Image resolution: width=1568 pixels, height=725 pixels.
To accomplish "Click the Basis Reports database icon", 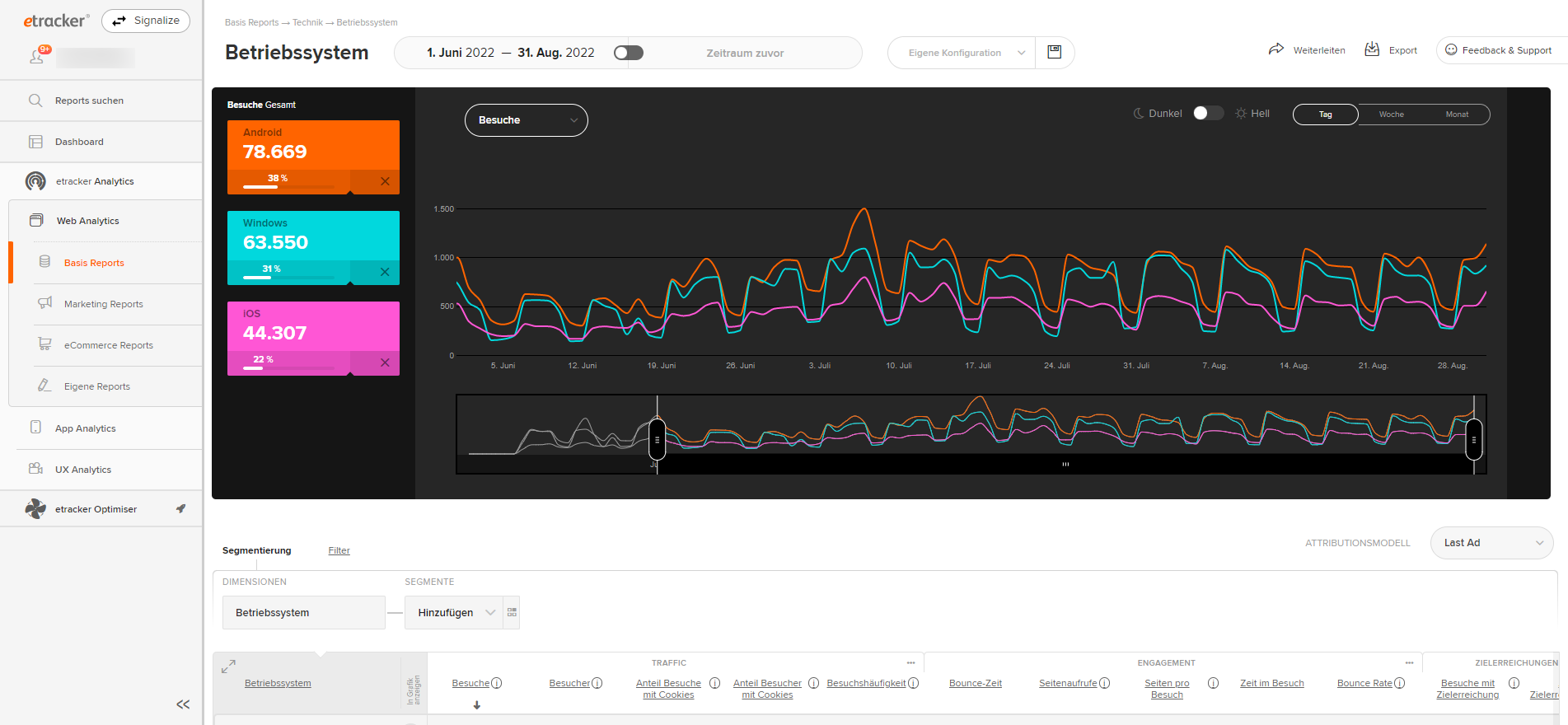I will pos(45,262).
